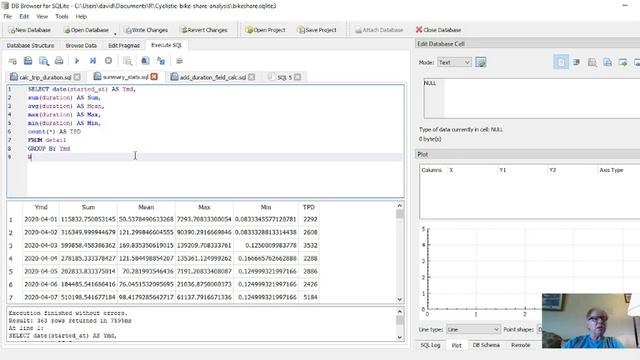The image size is (640, 360).
Task: Click the comment SQL lines icon
Action: (179, 61)
